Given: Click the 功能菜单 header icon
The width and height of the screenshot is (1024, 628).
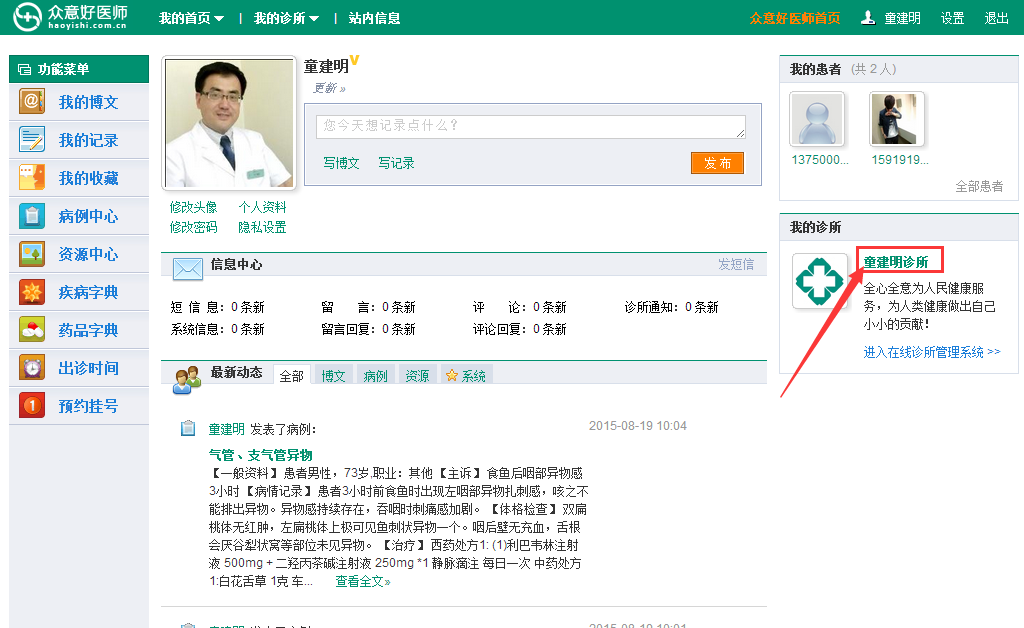Looking at the screenshot, I should click(25, 69).
